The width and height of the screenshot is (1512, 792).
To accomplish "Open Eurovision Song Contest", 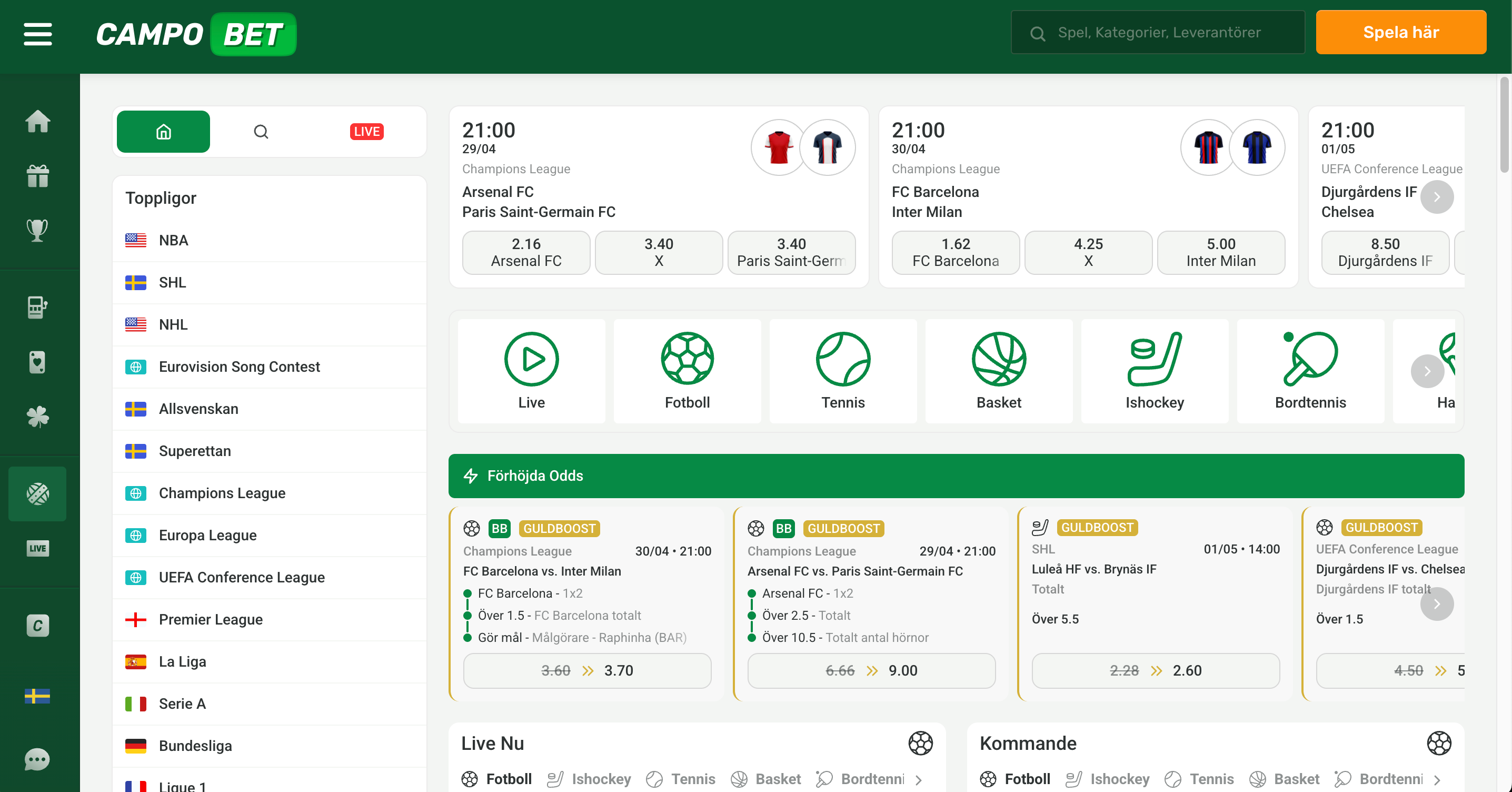I will (270, 367).
